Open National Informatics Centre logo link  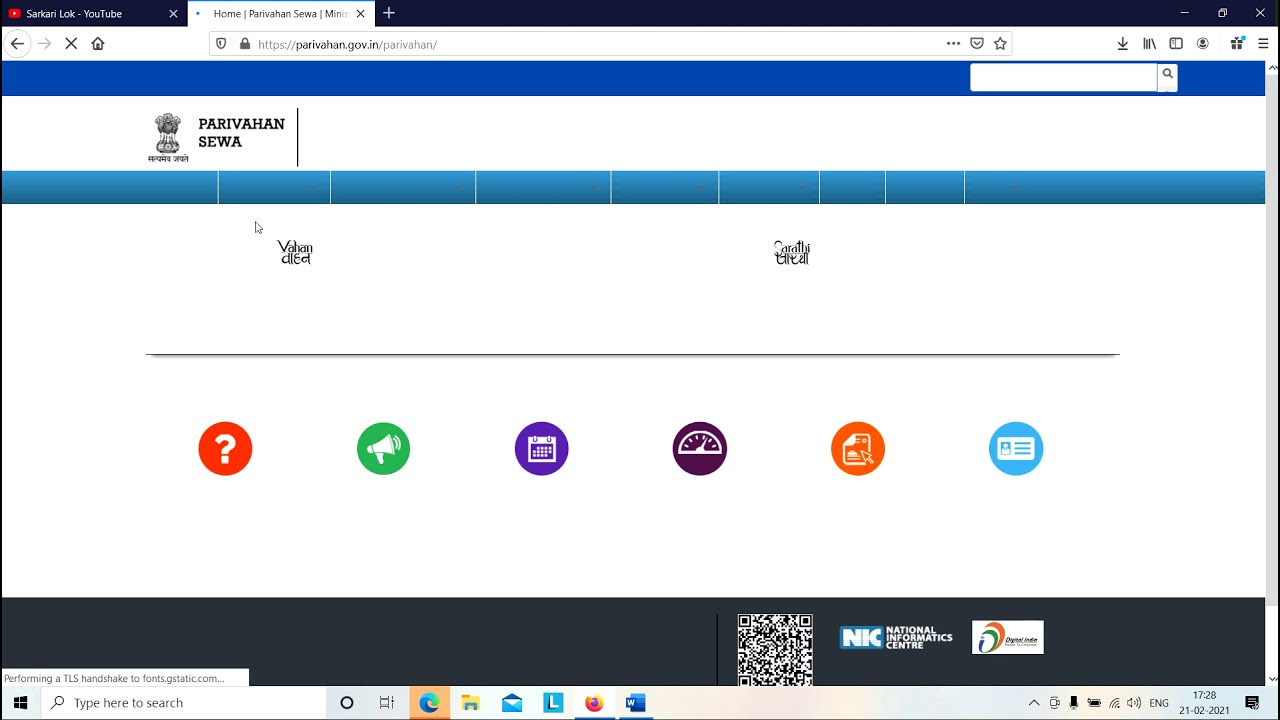click(x=896, y=637)
